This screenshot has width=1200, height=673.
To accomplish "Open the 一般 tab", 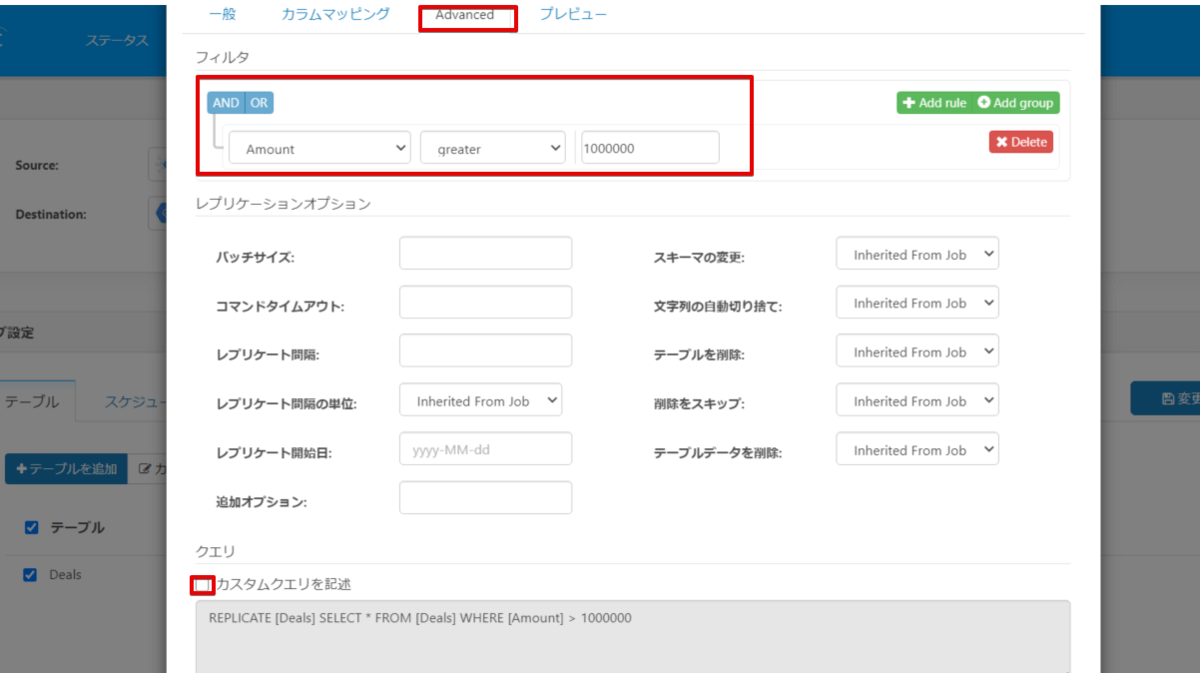I will (223, 15).
